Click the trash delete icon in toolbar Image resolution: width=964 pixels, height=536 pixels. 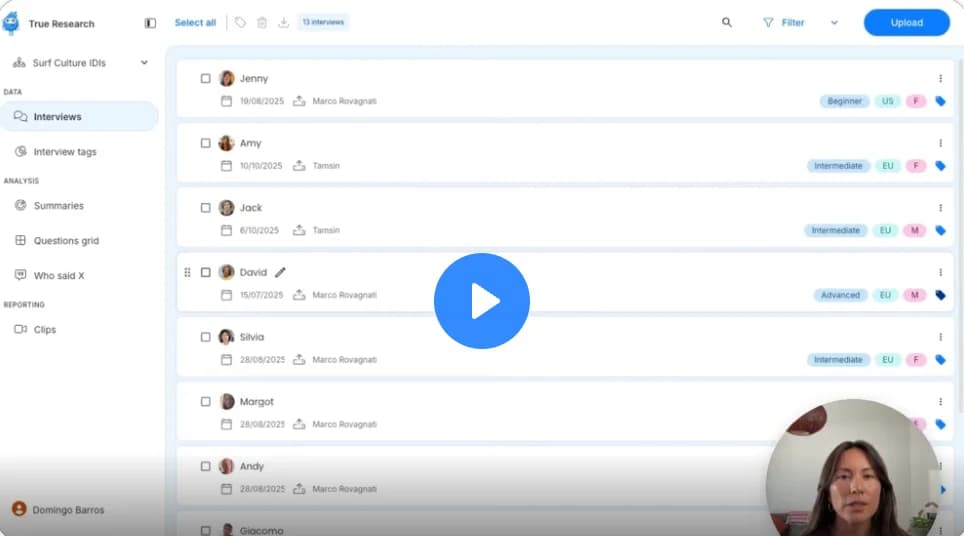click(x=262, y=23)
